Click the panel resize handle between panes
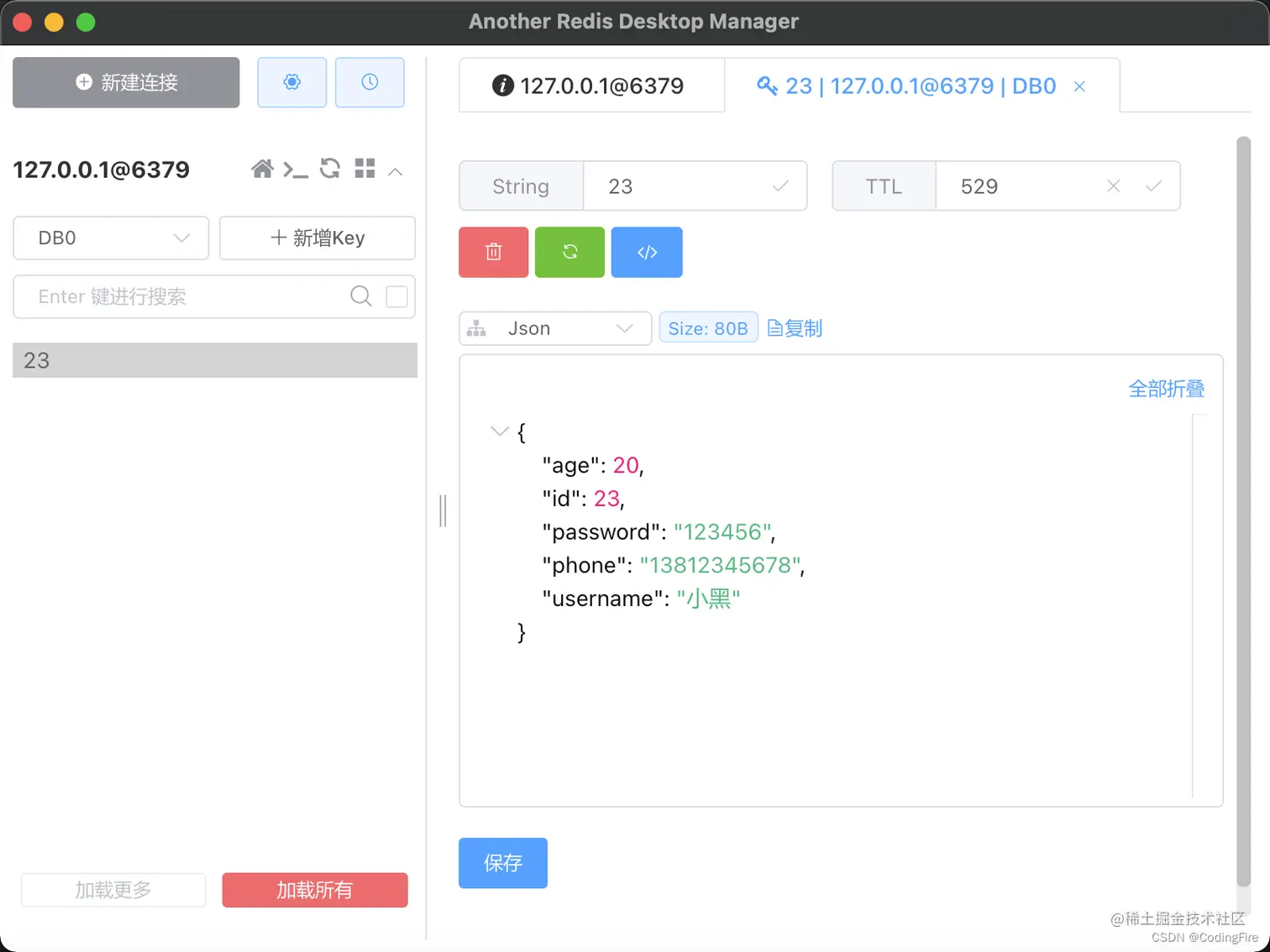The height and width of the screenshot is (952, 1270). [443, 510]
